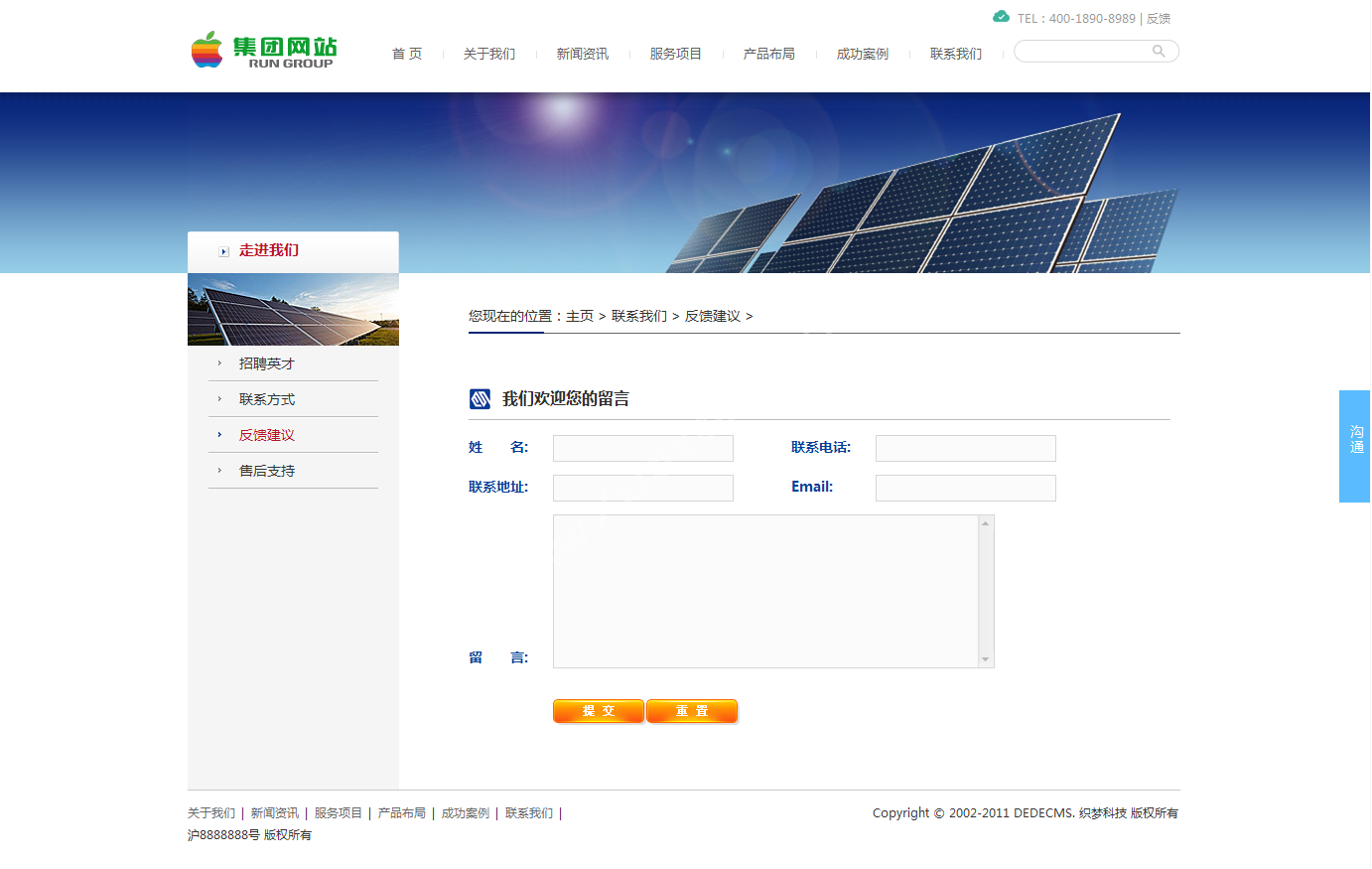Open 招聘英才 in the sidebar
The width and height of the screenshot is (1372, 869).
266,363
